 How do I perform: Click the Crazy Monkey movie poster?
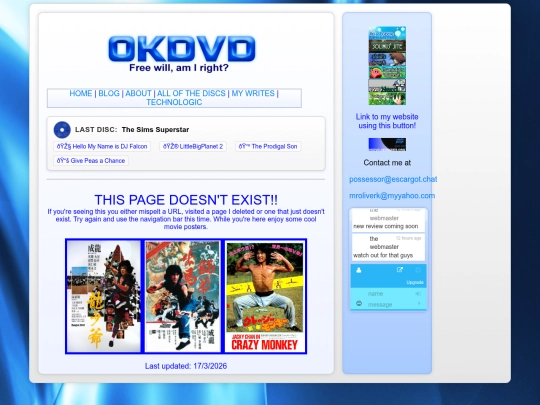tap(265, 296)
